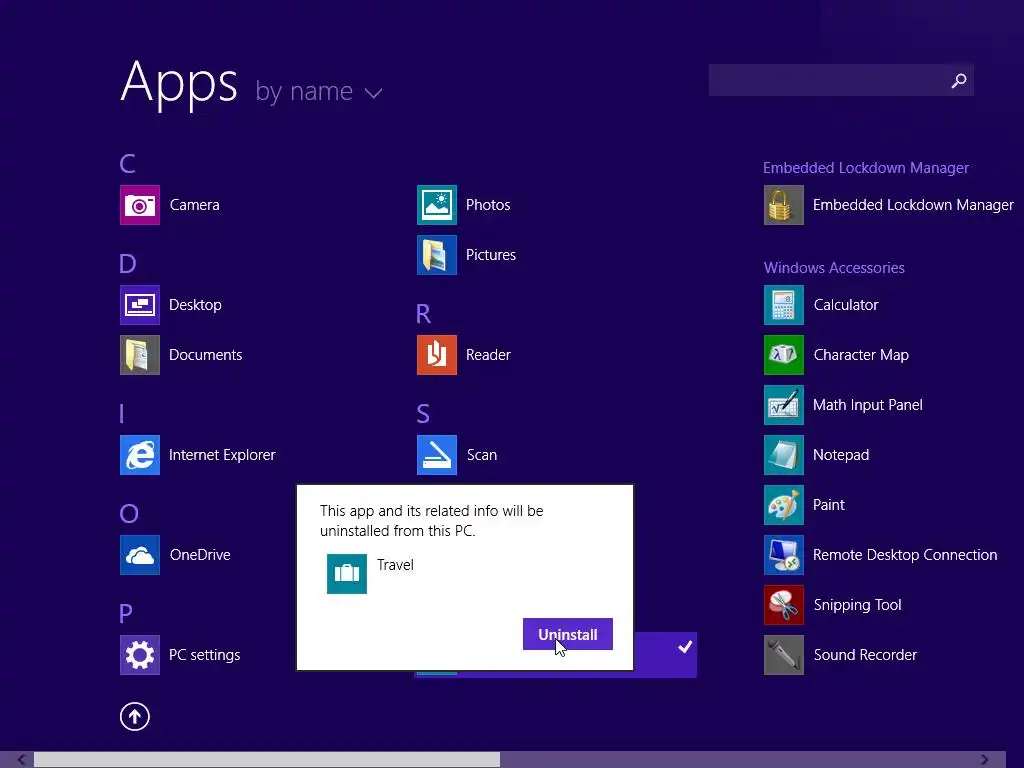1024x768 pixels.
Task: Click the Windows Accessories group header
Action: [834, 268]
